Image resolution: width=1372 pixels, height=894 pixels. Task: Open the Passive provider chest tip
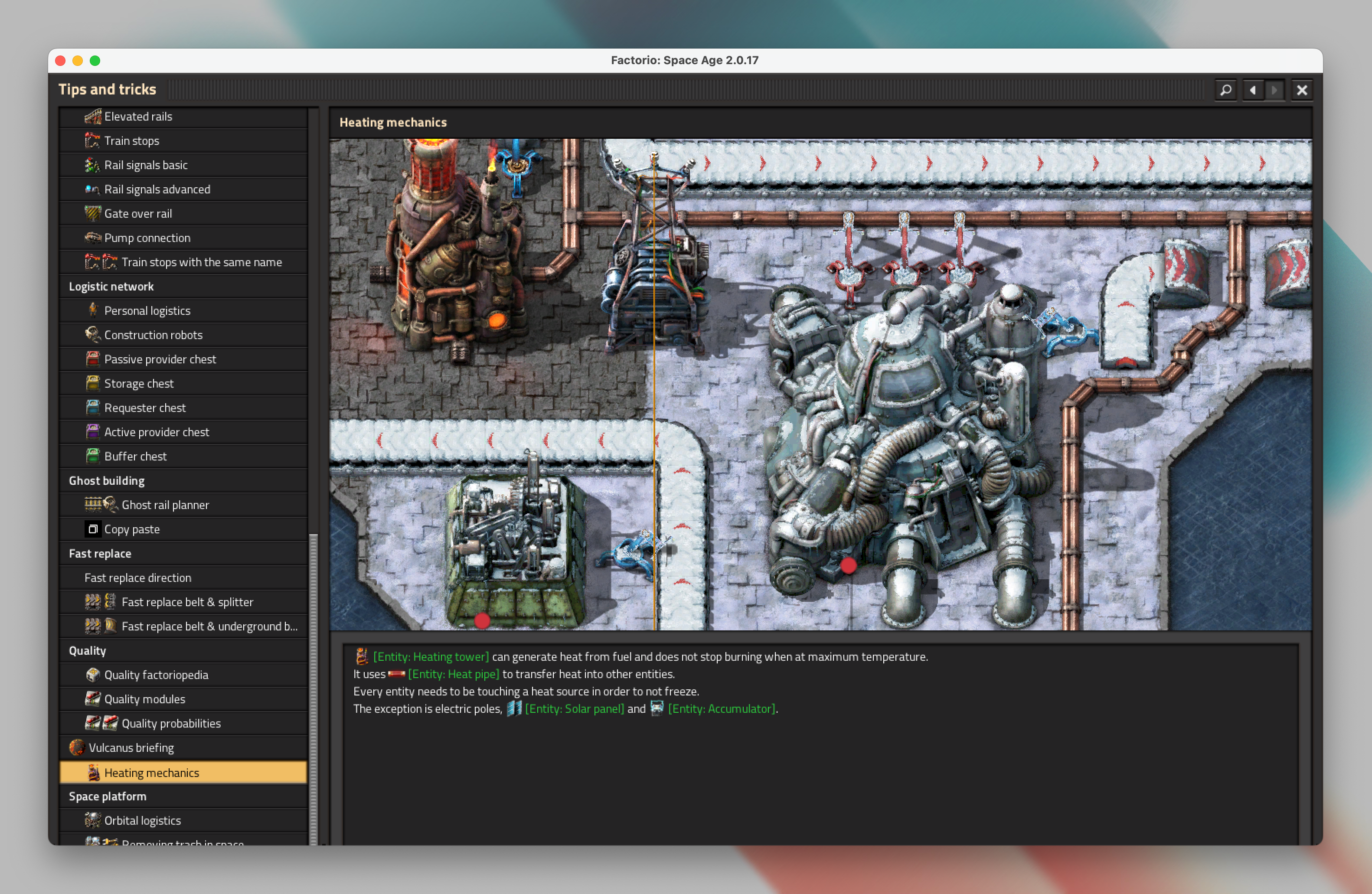tap(183, 359)
